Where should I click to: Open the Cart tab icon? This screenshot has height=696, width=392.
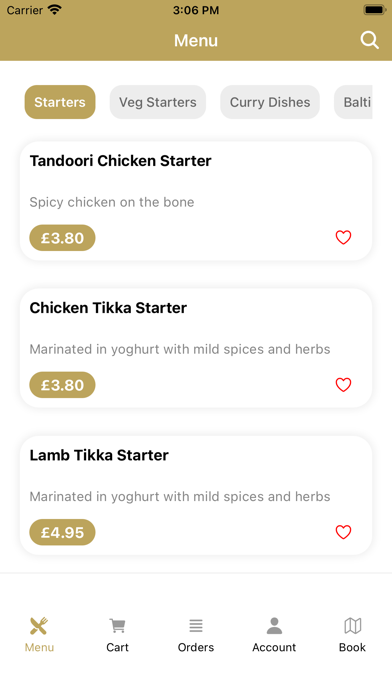tap(117, 626)
